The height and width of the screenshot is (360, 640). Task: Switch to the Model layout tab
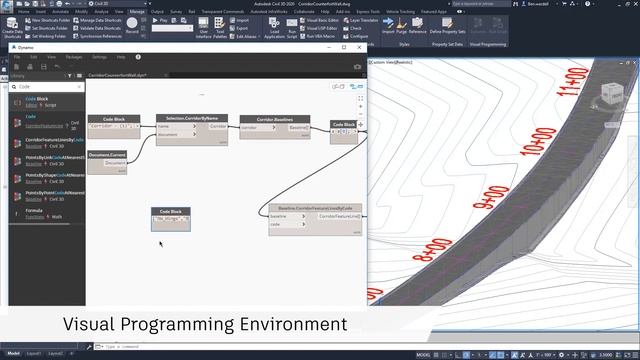pos(13,353)
